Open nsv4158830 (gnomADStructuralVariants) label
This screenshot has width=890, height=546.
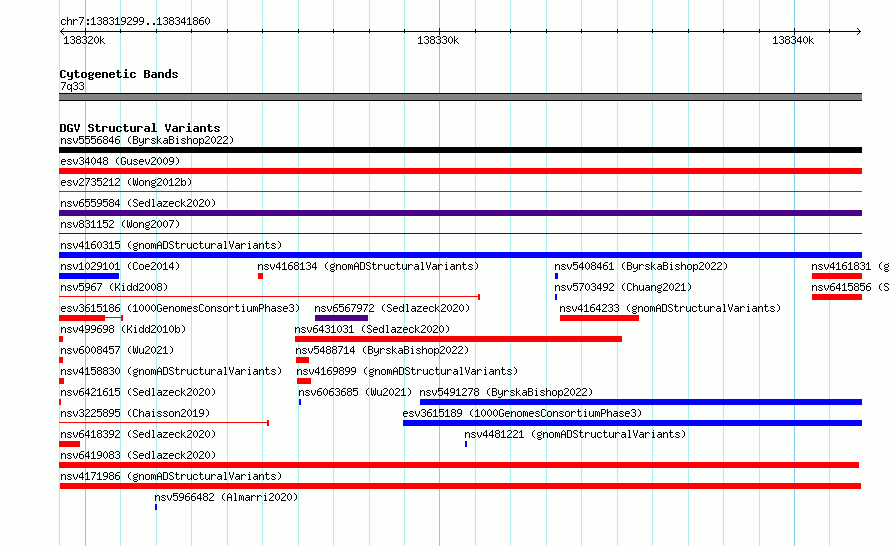pos(171,371)
